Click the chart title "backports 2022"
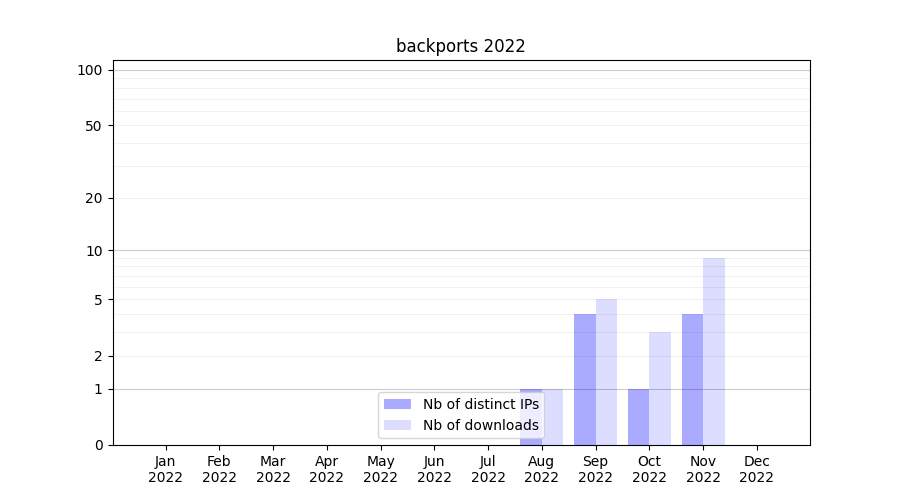Viewport: 900px width, 500px height. [460, 46]
